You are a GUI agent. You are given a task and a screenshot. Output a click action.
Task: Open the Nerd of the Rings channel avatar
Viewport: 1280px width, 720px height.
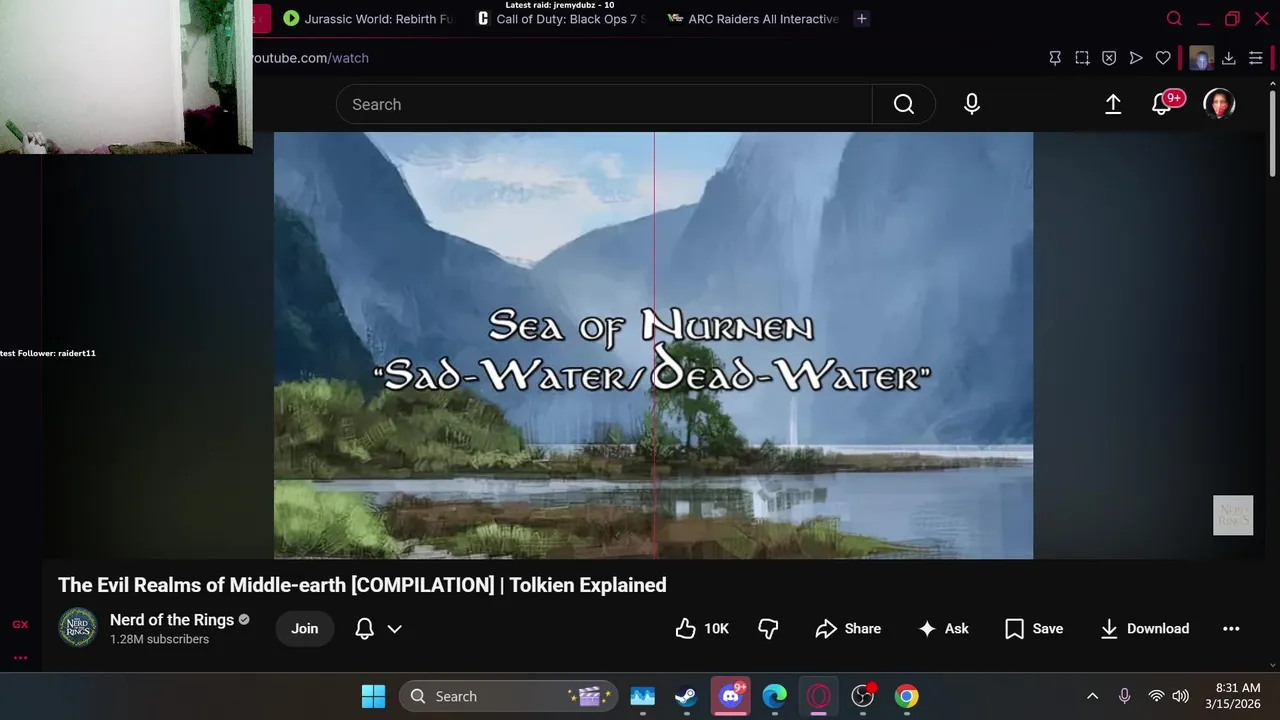[x=78, y=628]
